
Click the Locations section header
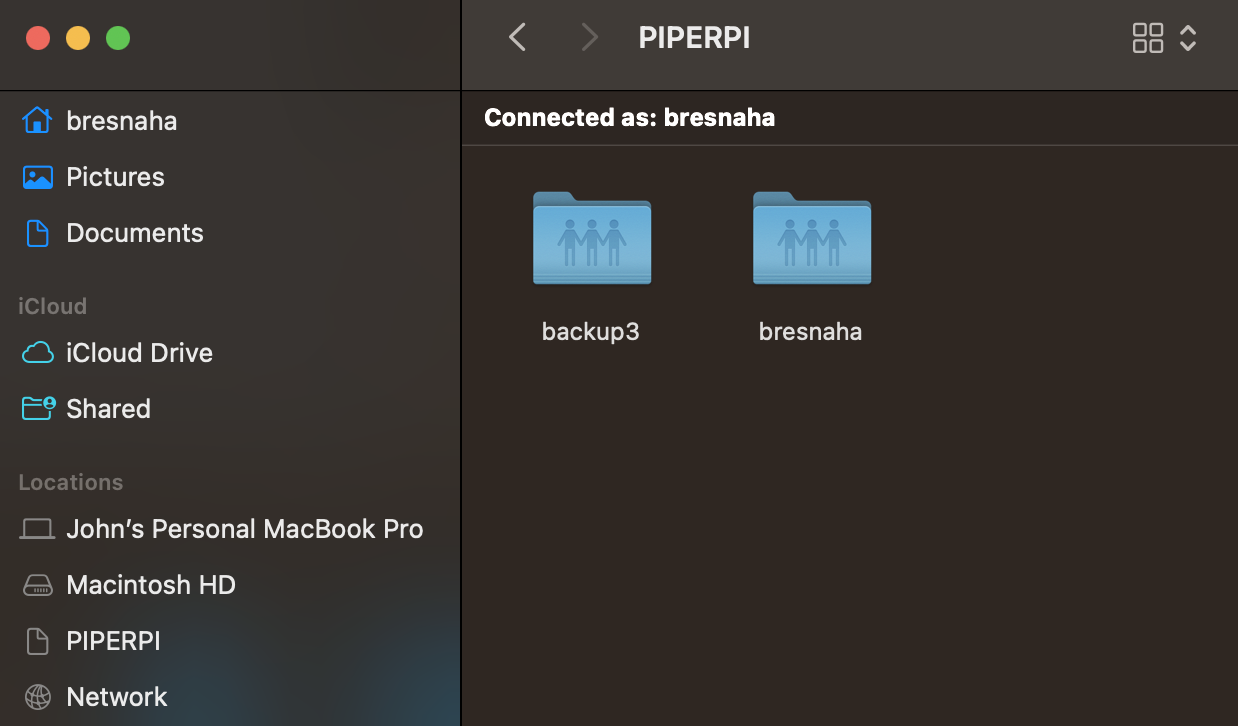point(70,482)
